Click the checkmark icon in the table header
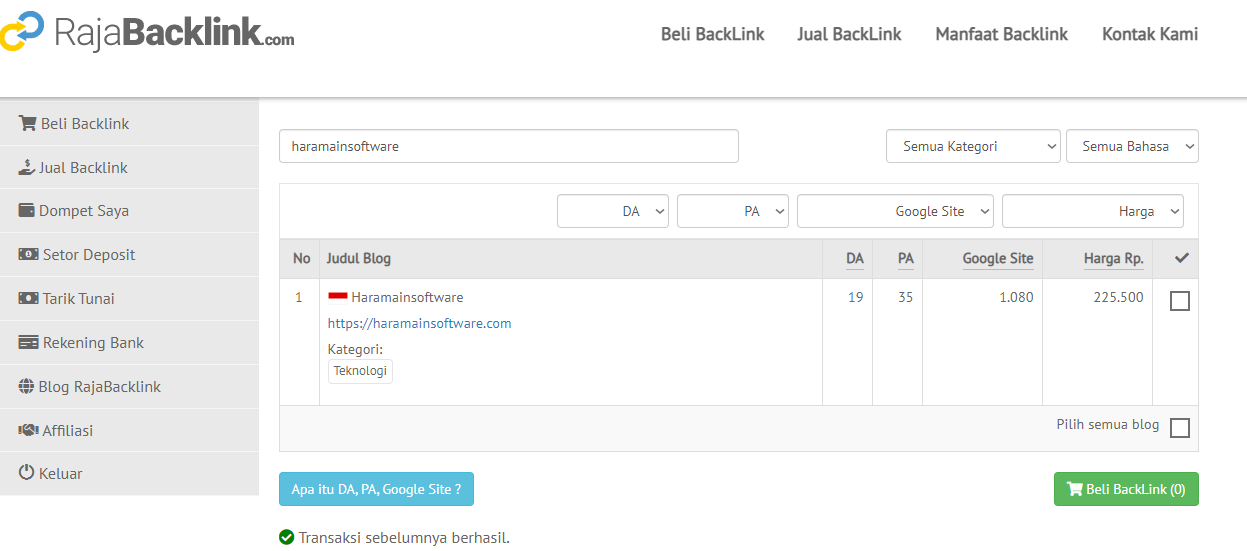 (x=1182, y=258)
